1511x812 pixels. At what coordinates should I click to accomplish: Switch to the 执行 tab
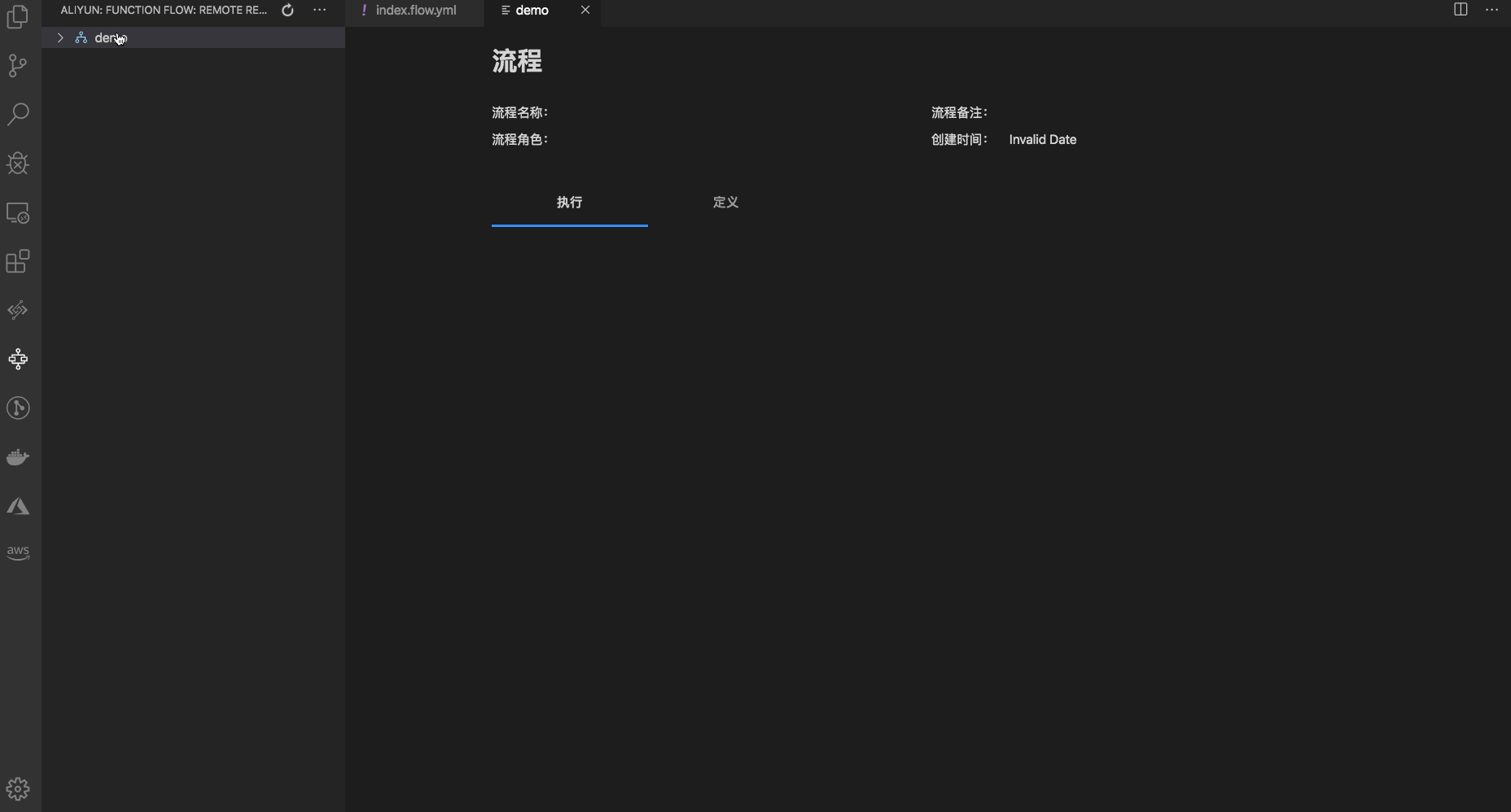tap(570, 202)
